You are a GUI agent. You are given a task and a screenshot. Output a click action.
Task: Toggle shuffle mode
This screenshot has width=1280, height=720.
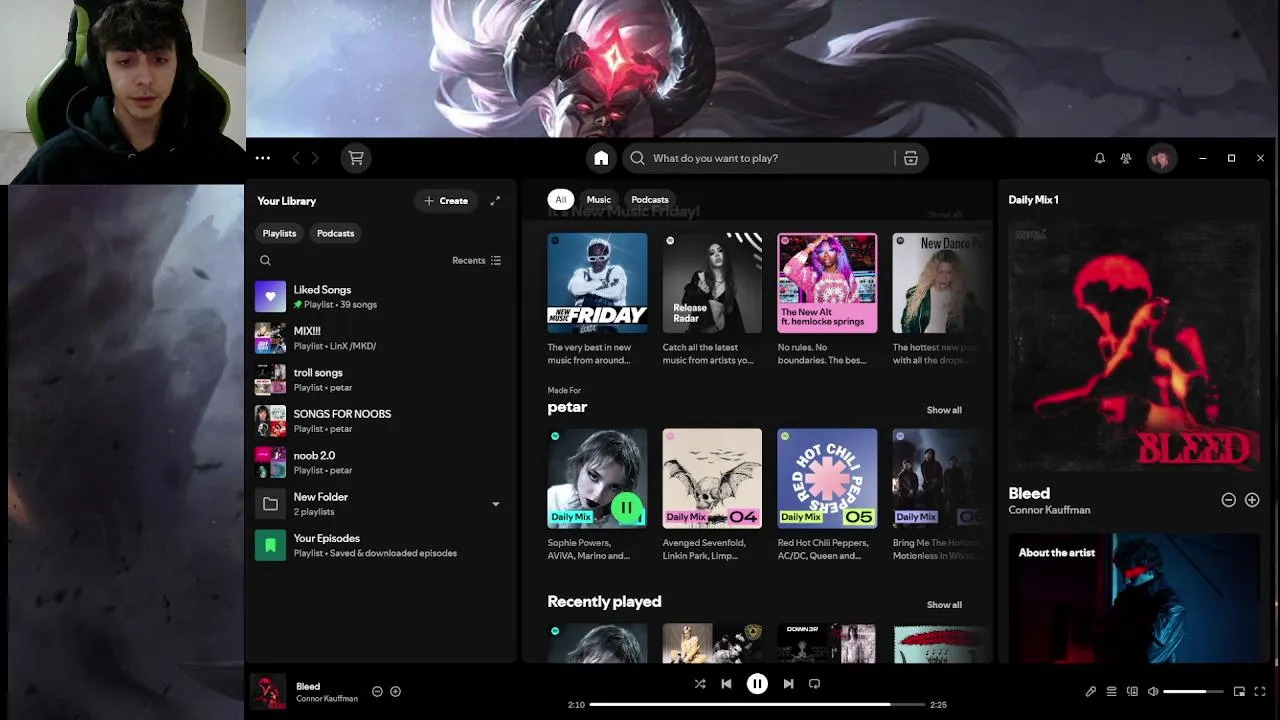(700, 684)
